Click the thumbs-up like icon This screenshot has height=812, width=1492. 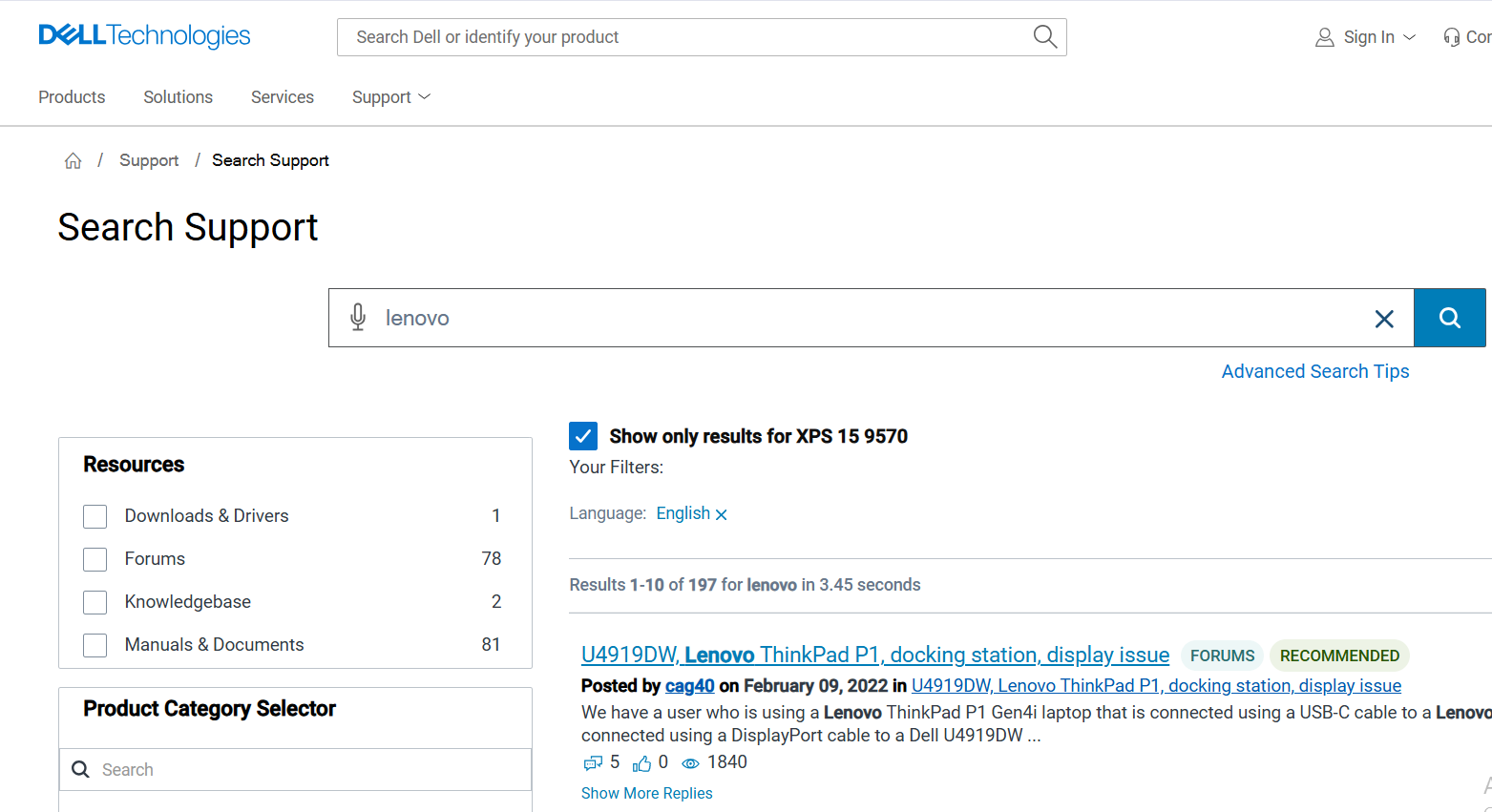click(x=641, y=763)
